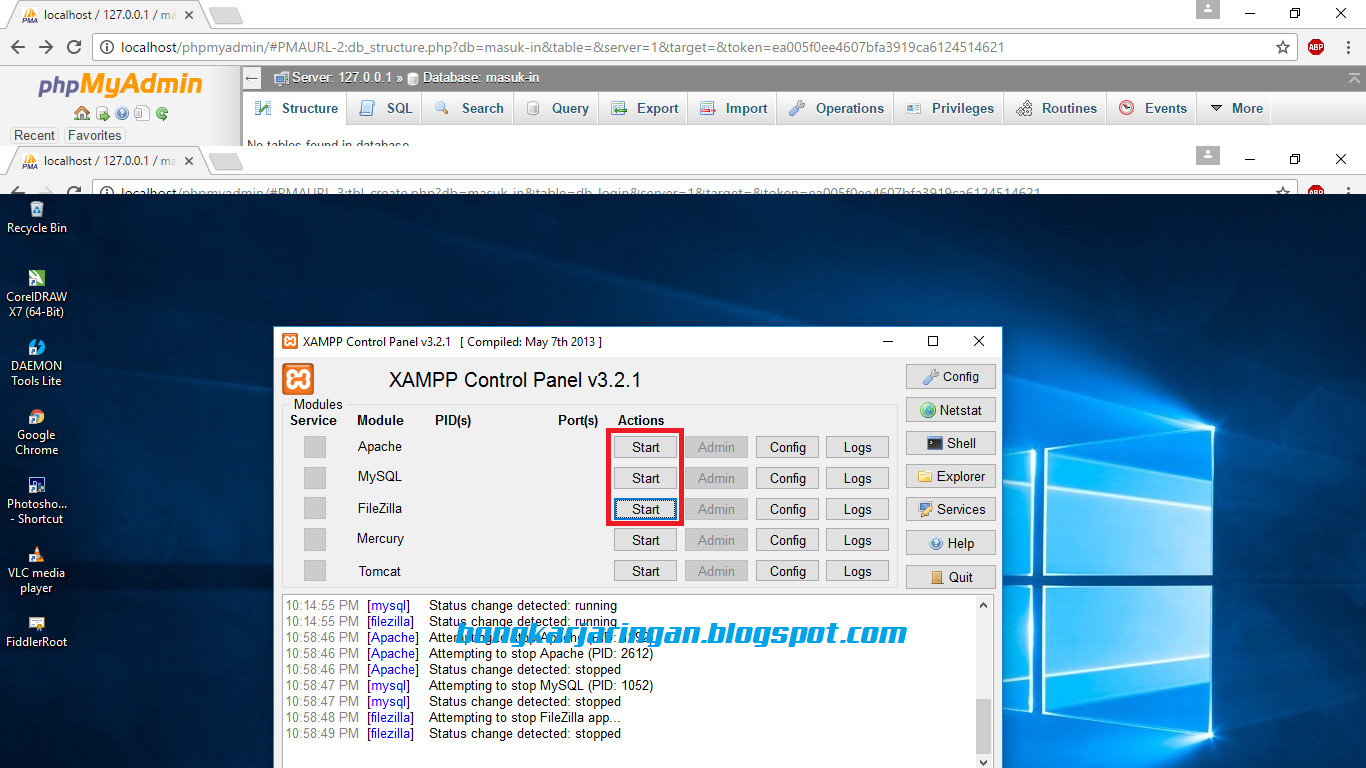The width and height of the screenshot is (1366, 768).
Task: Collapse the phpMyAdmin navigation panel
Action: [x=251, y=77]
